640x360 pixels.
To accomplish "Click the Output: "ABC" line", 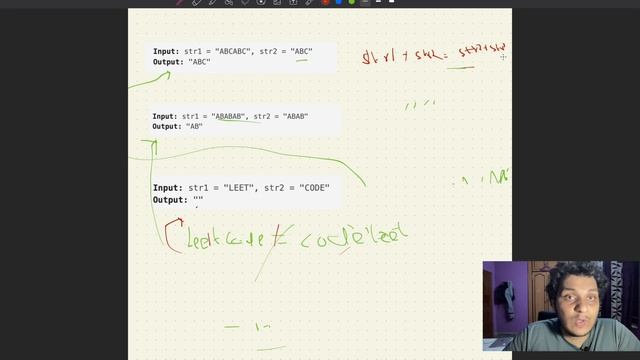I will tap(182, 62).
